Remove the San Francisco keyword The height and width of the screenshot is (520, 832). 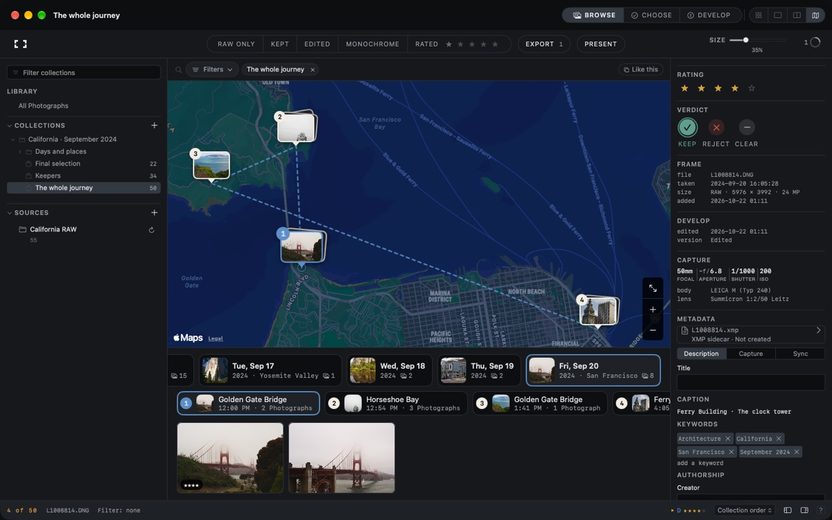(x=731, y=452)
